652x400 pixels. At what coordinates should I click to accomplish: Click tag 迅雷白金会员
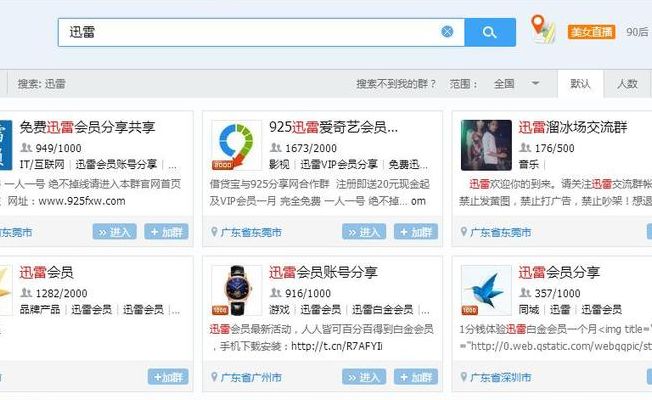tap(383, 310)
